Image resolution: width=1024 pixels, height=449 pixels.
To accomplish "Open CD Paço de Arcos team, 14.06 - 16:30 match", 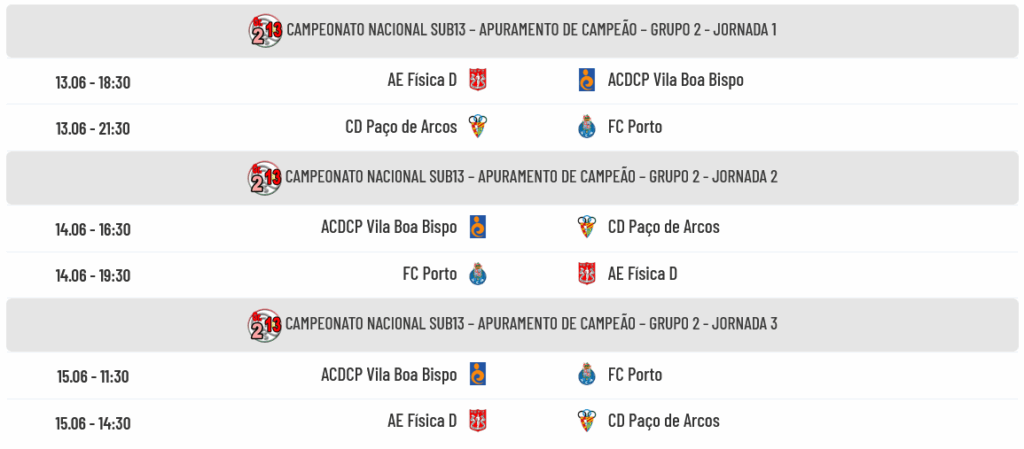I will 664,227.
